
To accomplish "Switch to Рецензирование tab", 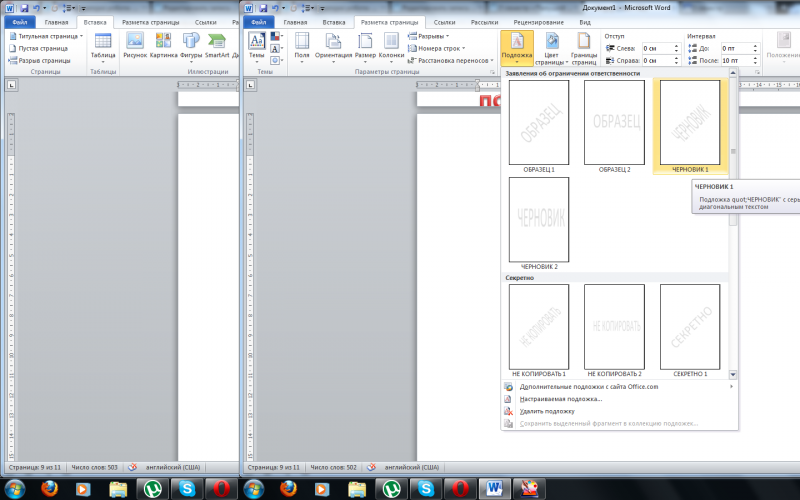I will (538, 22).
